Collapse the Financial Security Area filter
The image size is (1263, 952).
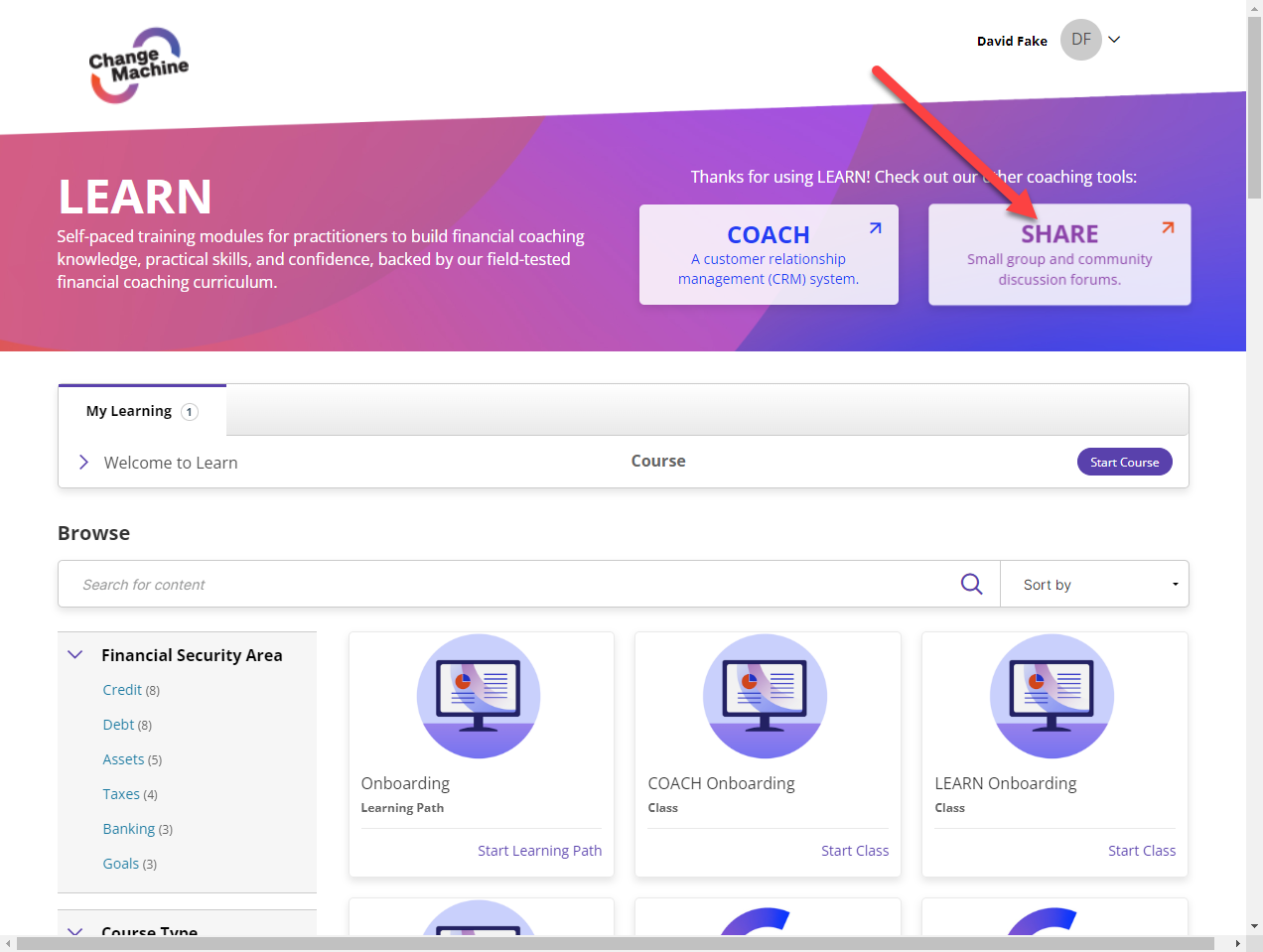click(74, 654)
